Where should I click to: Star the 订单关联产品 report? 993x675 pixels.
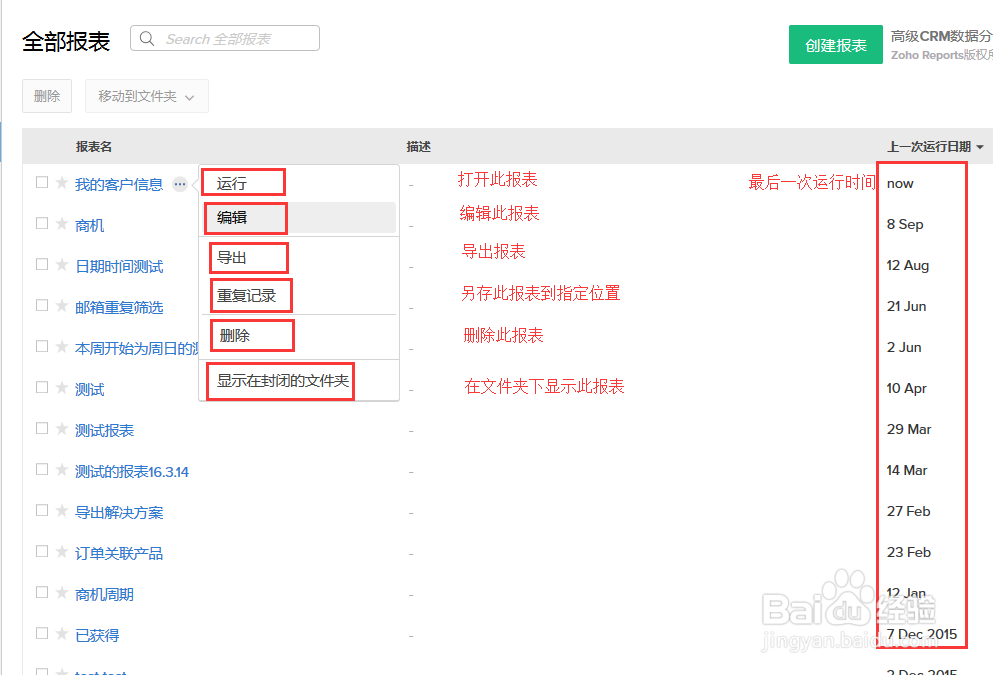coord(62,552)
